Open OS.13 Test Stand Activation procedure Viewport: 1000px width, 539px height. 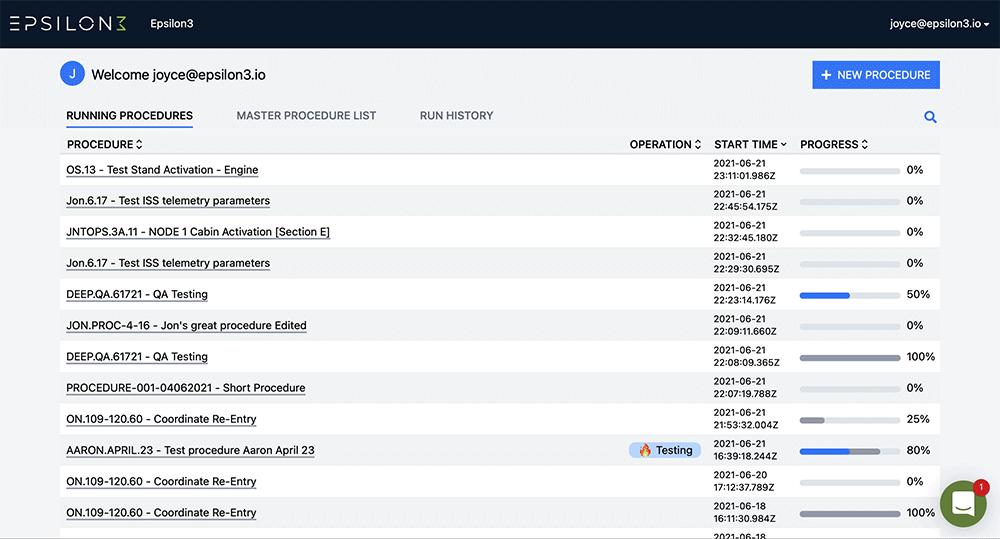(162, 170)
